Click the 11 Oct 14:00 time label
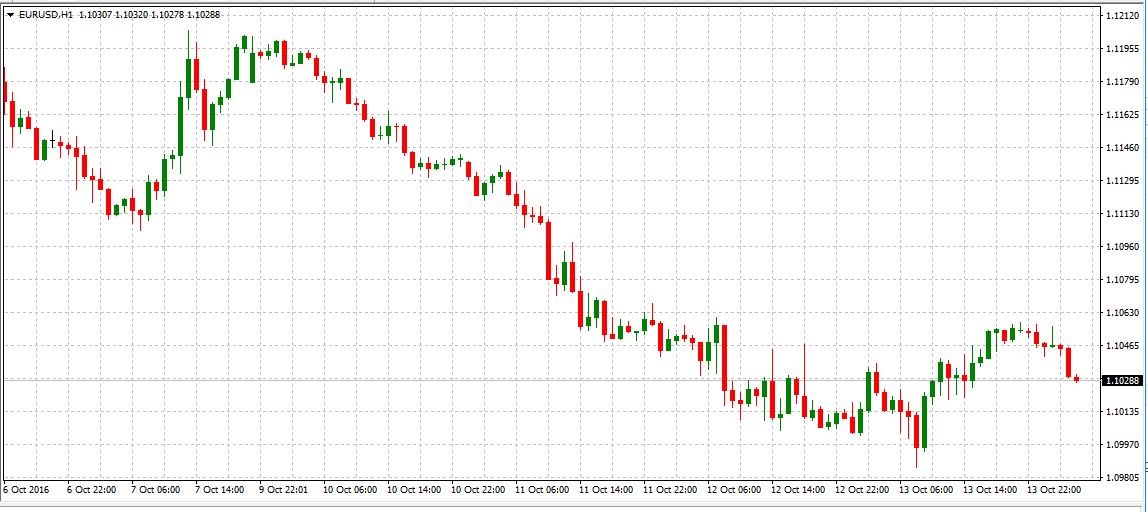1148x512 pixels. [x=606, y=489]
